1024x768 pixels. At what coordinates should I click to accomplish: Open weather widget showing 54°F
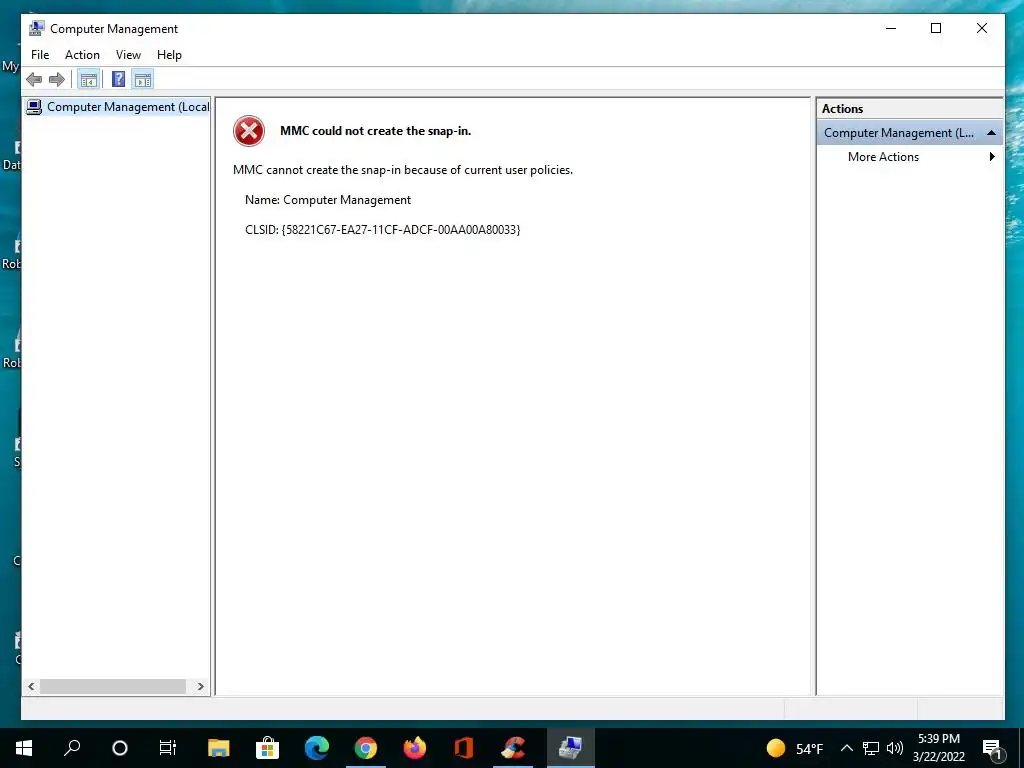click(795, 748)
